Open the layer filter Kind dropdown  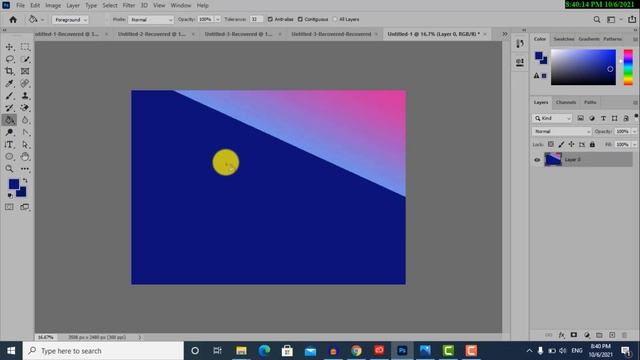pyautogui.click(x=552, y=118)
